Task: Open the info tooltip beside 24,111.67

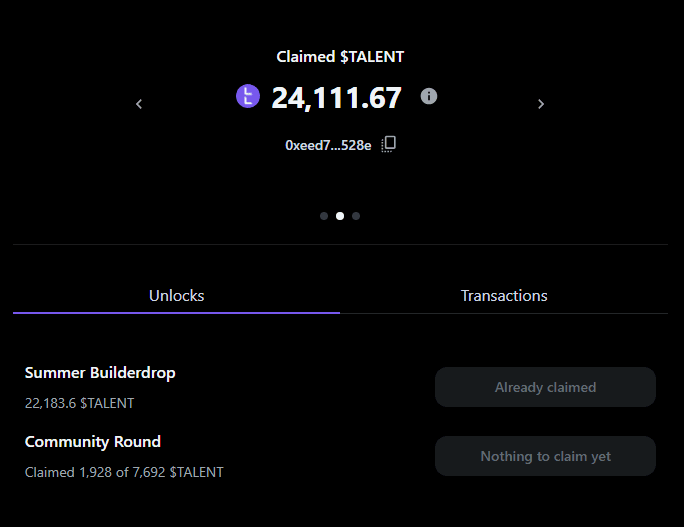Action: 429,96
